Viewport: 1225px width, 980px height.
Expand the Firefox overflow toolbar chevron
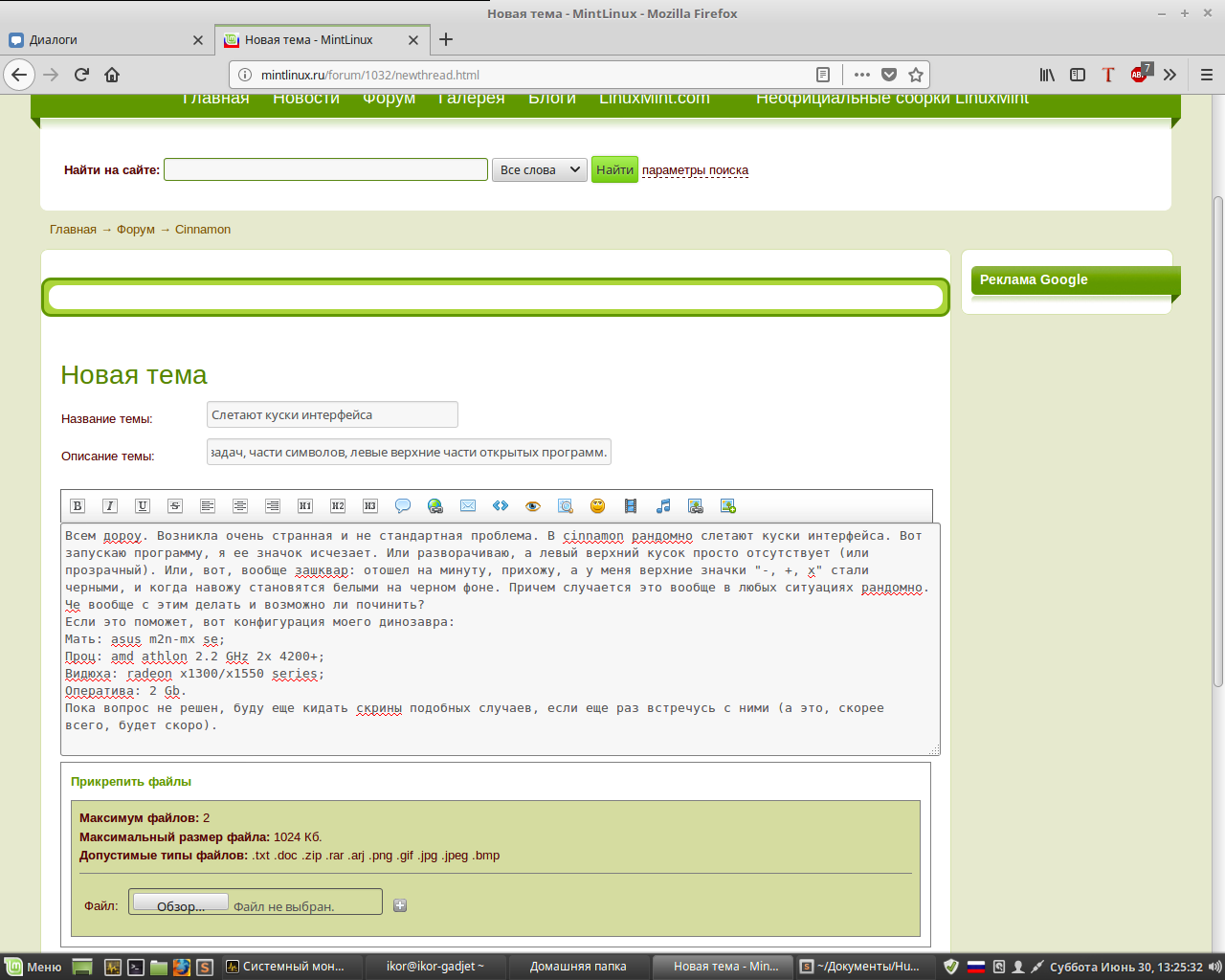(1169, 75)
